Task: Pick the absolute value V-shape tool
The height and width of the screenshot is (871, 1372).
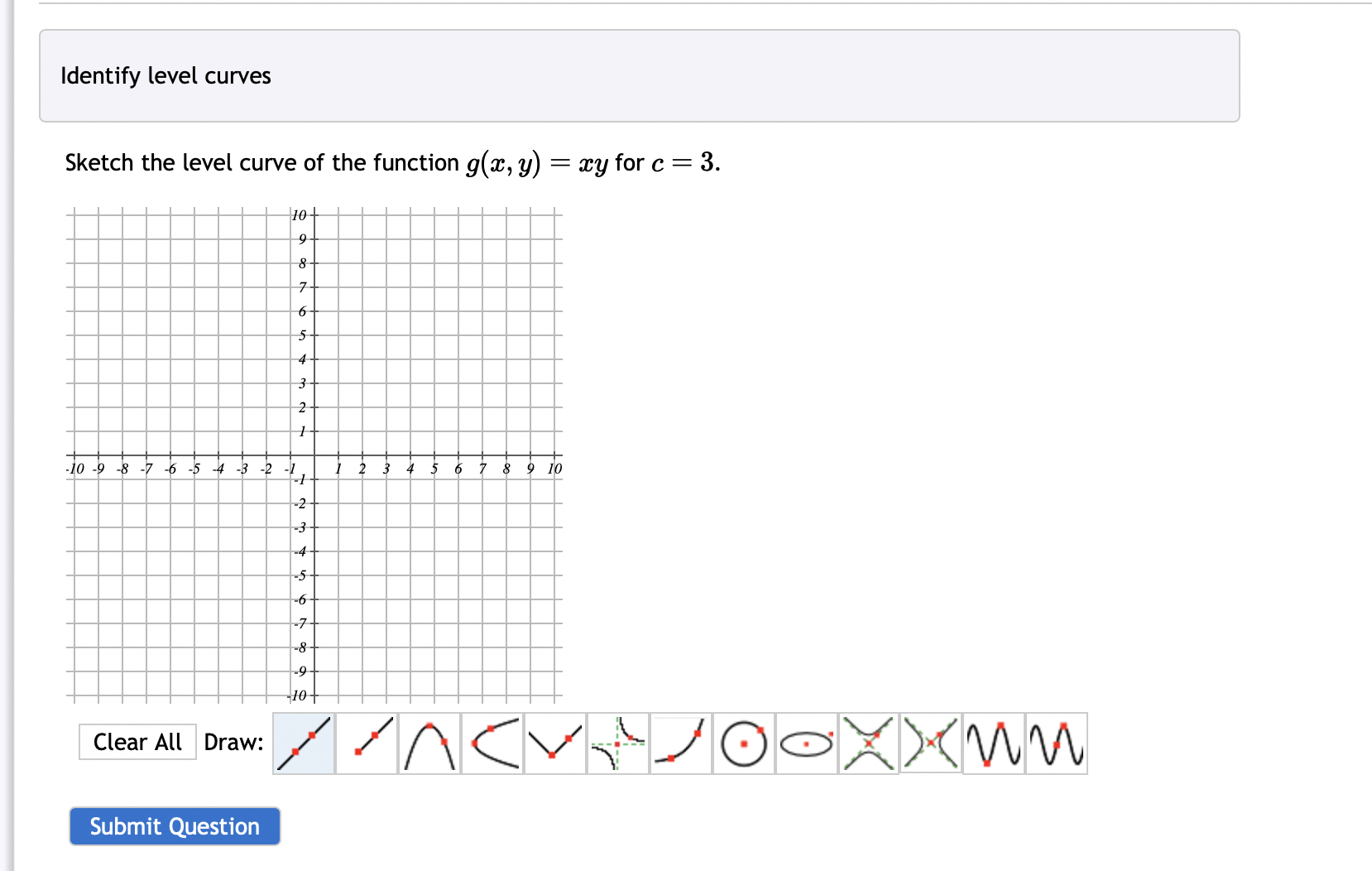Action: [555, 743]
